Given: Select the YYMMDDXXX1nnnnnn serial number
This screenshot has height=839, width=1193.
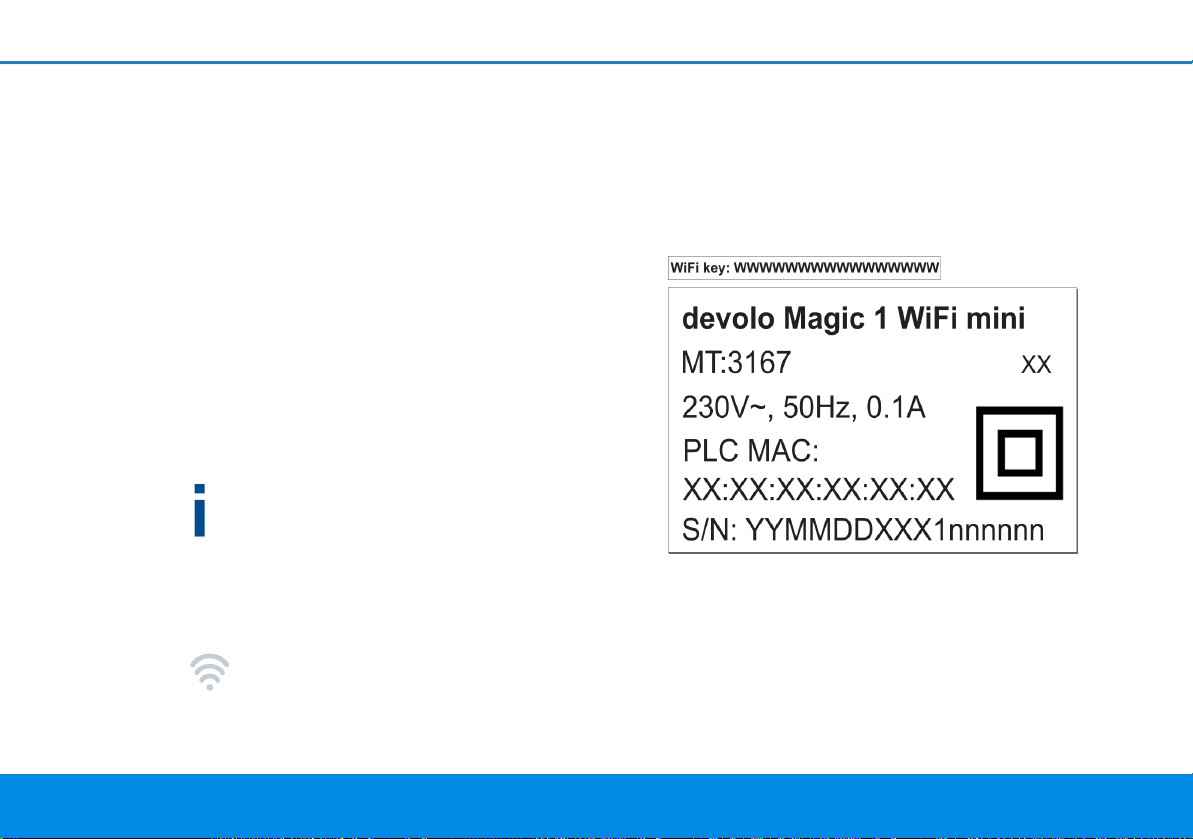Looking at the screenshot, I should 895,529.
